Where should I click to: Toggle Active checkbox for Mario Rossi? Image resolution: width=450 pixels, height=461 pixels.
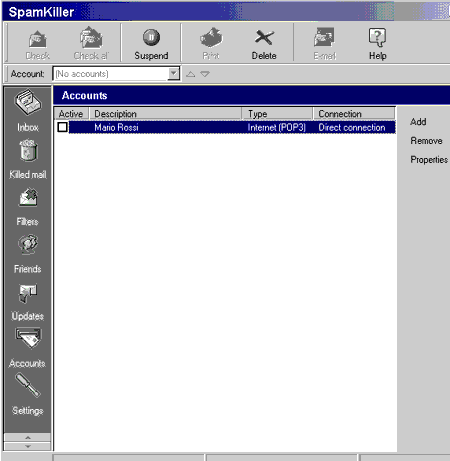[62, 127]
